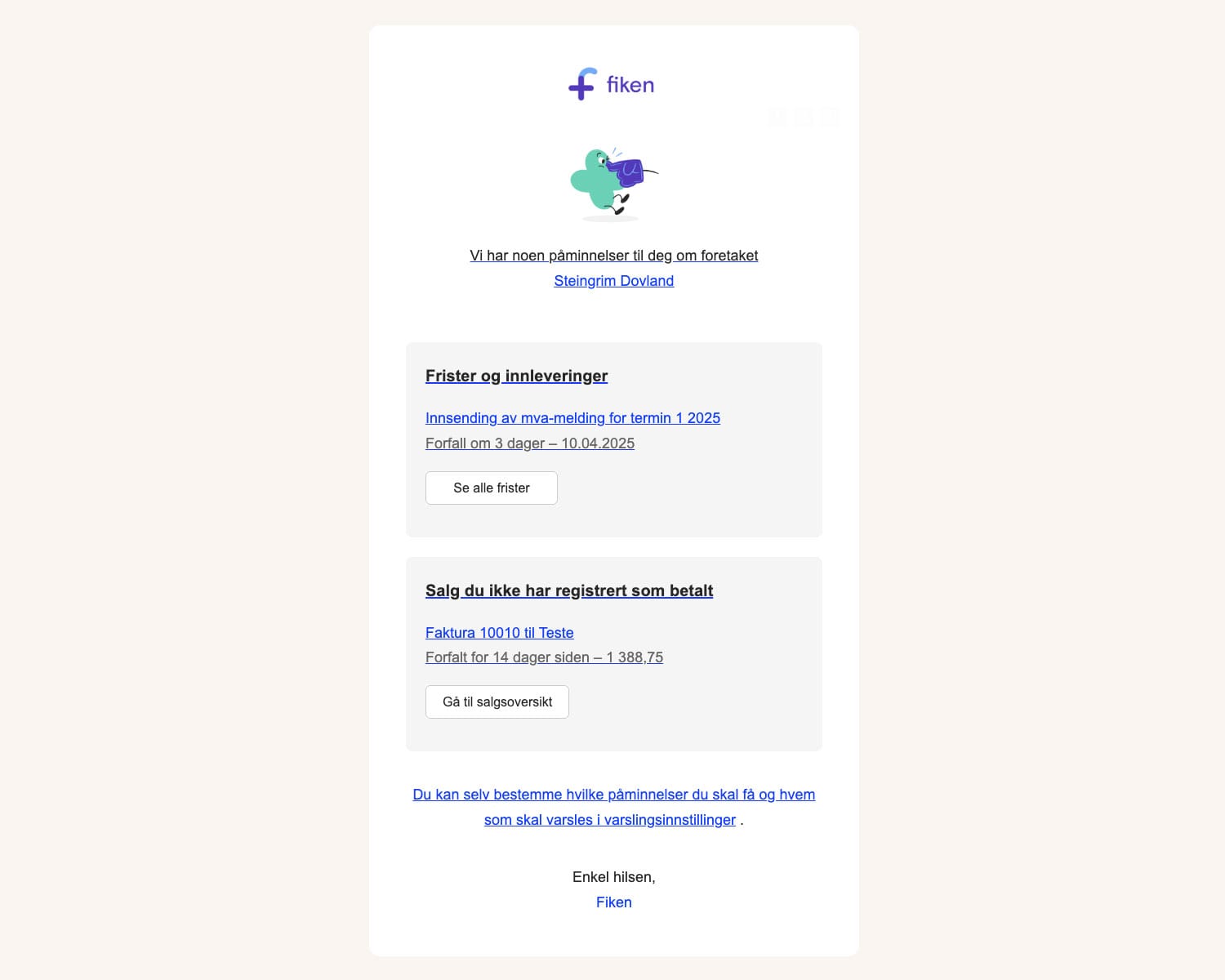Click the fiken wordmark text in header
This screenshot has width=1225, height=980.
click(x=630, y=85)
